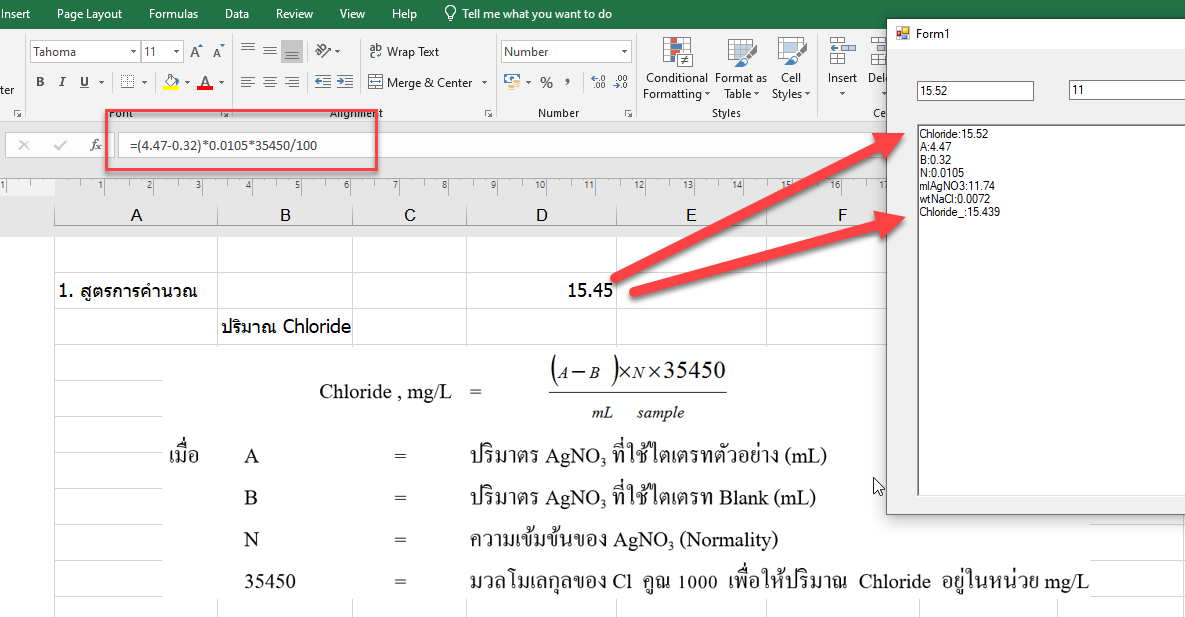
Task: Open Insert Function fx button
Action: point(95,145)
